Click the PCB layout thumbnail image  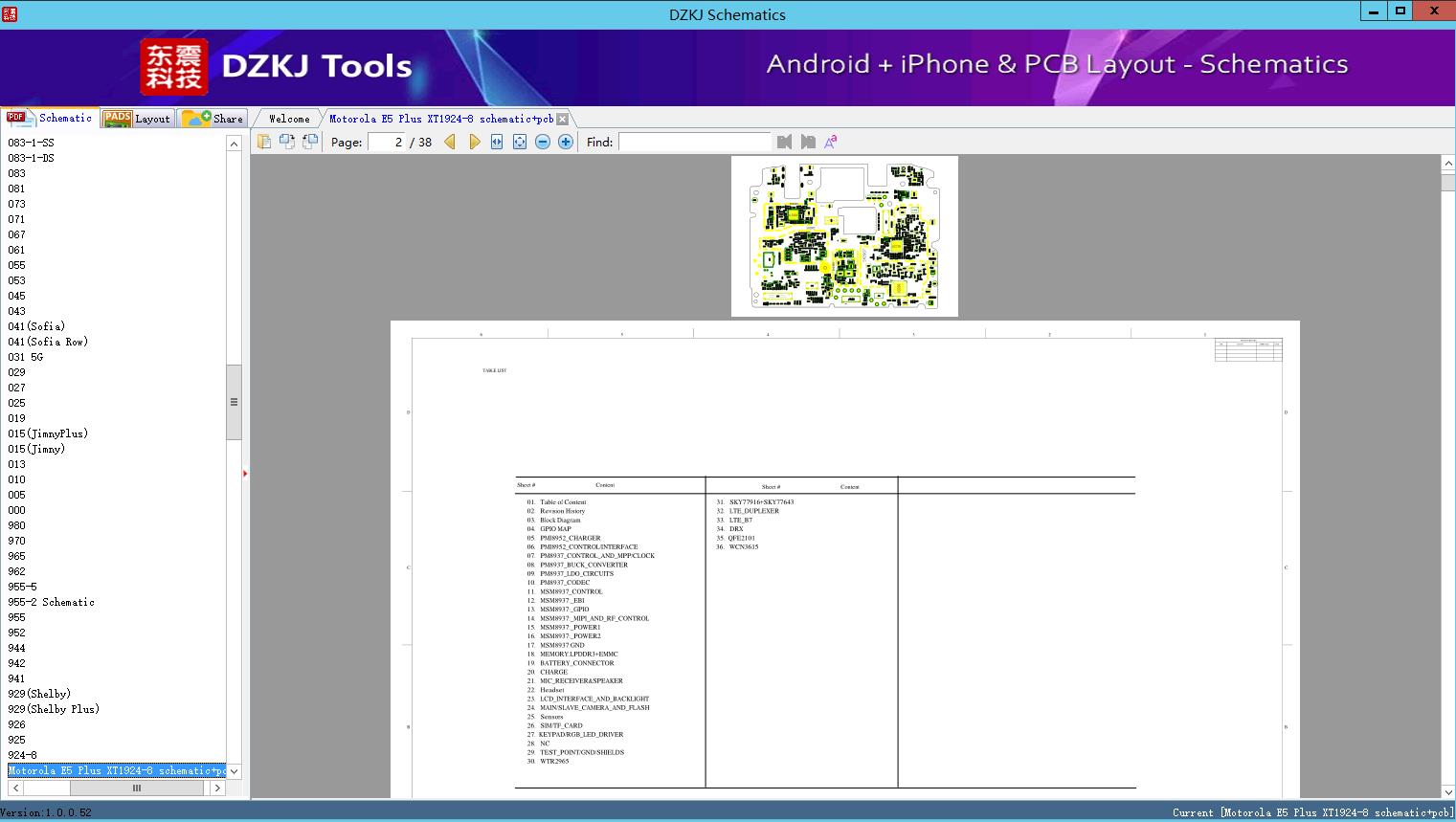pyautogui.click(x=844, y=235)
